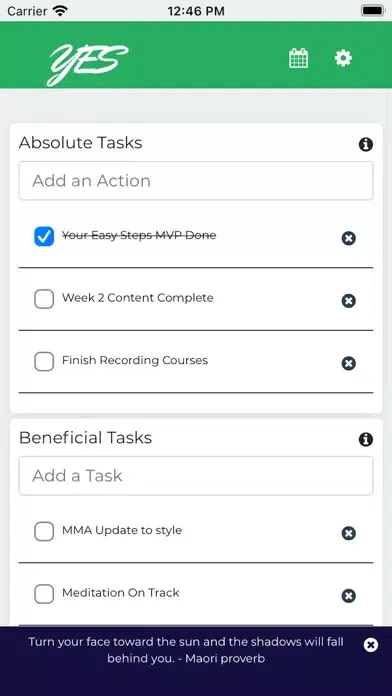Delete the Meditation On Track task

[x=348, y=596]
